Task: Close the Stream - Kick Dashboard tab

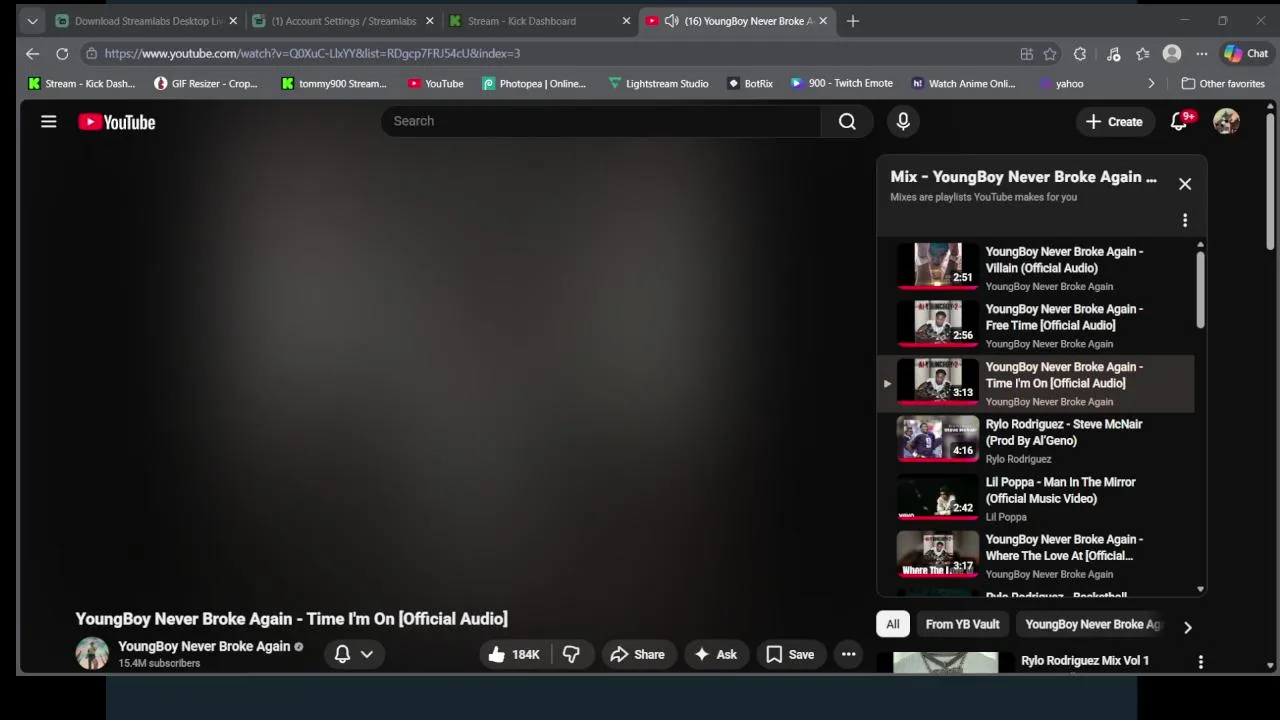Action: [627, 21]
